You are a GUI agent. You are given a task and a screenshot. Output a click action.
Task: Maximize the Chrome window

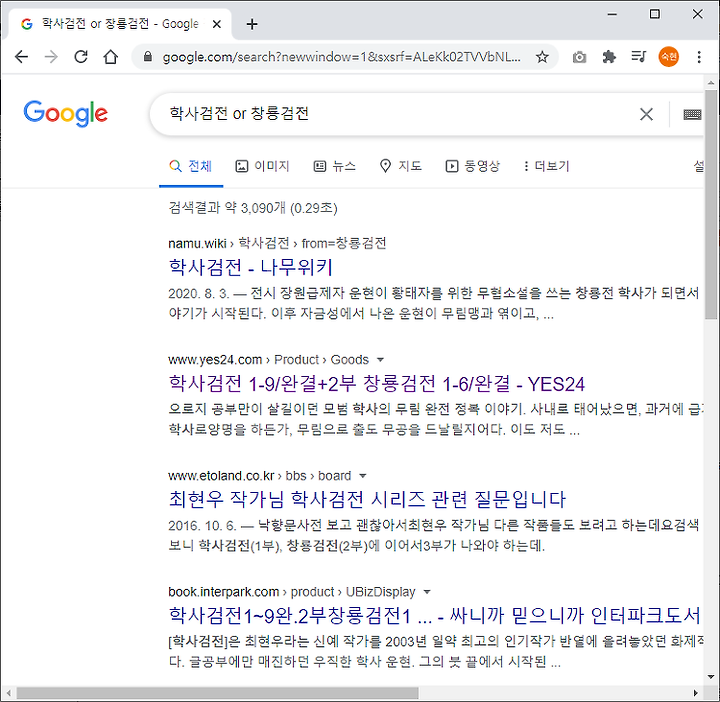pyautogui.click(x=655, y=14)
